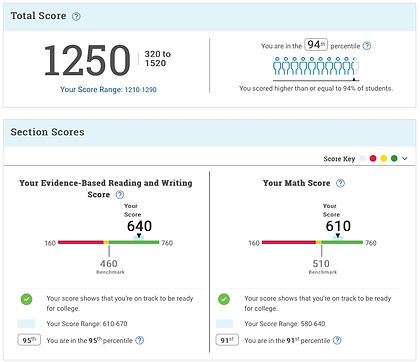Open help for Evidence-Based Reading and Writing Score
The width and height of the screenshot is (420, 362).
pyautogui.click(x=120, y=195)
